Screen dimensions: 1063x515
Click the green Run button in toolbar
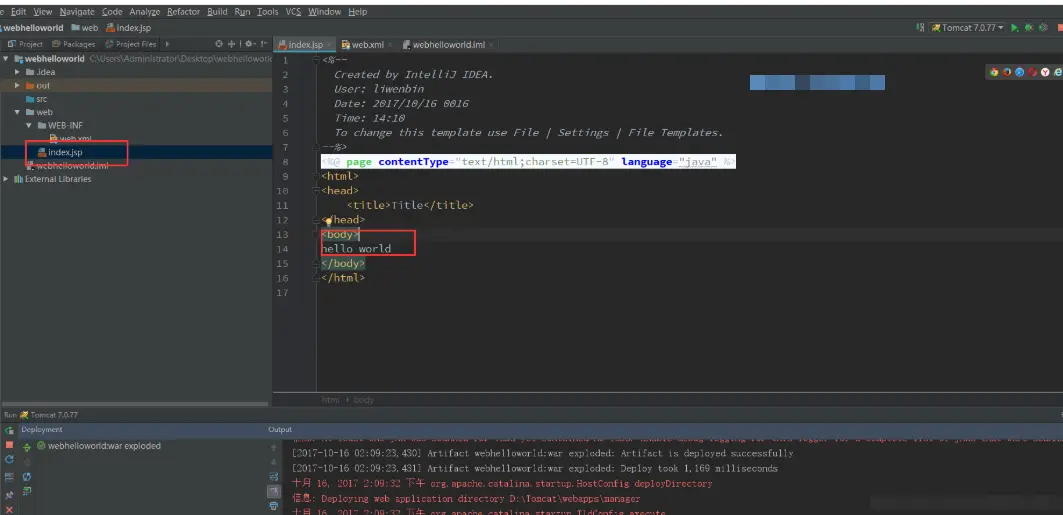(1015, 28)
